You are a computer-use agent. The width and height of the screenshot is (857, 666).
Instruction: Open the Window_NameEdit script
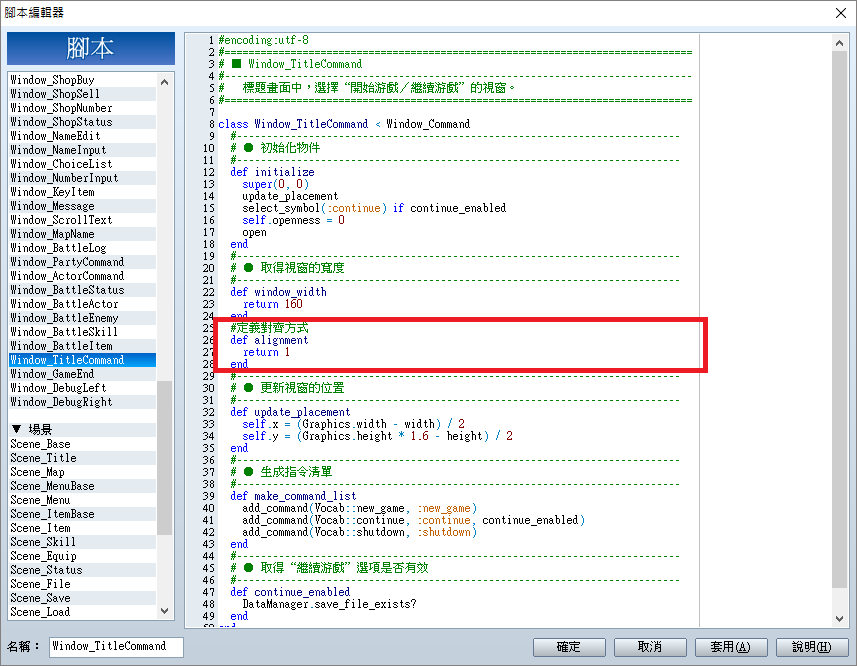point(83,136)
